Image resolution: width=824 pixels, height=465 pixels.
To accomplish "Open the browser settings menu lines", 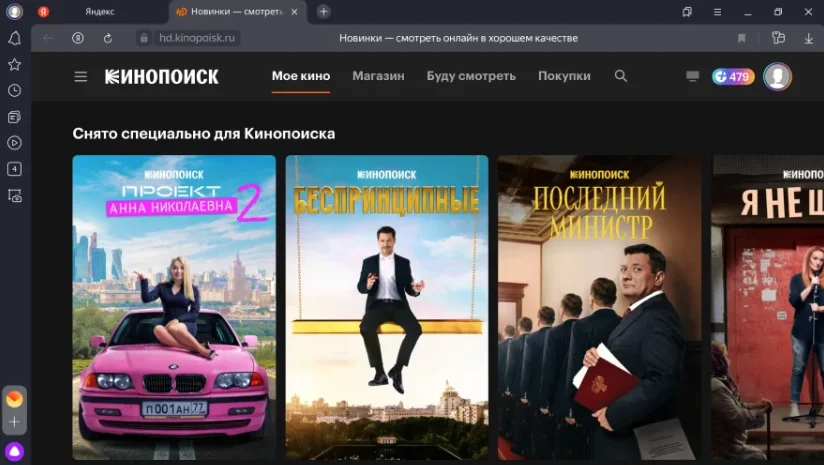I will click(x=717, y=12).
